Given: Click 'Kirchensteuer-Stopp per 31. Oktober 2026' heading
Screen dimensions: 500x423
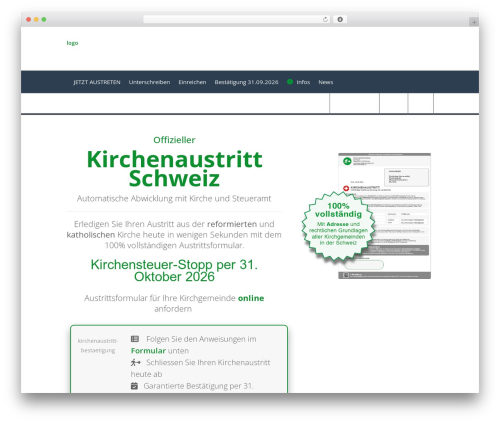Looking at the screenshot, I should click(x=174, y=270).
